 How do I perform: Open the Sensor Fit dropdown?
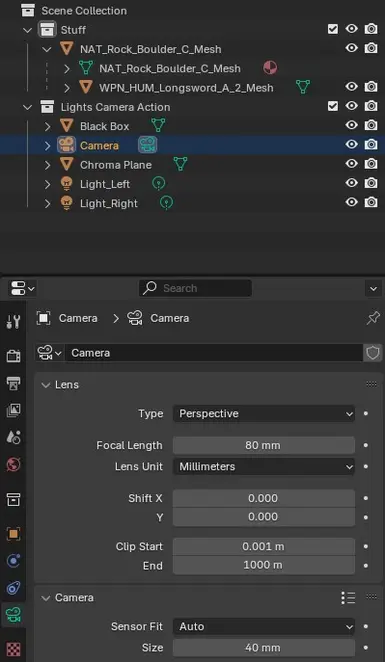coord(264,627)
